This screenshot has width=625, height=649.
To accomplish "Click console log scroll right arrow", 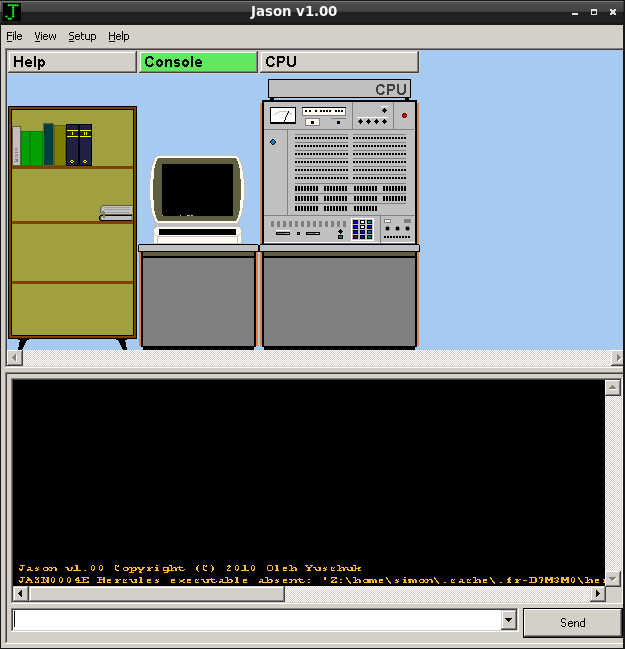I will coord(597,594).
